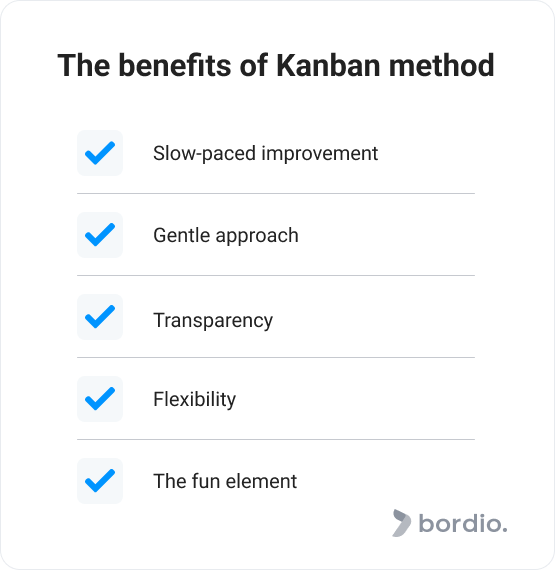The height and width of the screenshot is (570, 555).
Task: Toggle the fun element checkbox
Action: pos(100,481)
